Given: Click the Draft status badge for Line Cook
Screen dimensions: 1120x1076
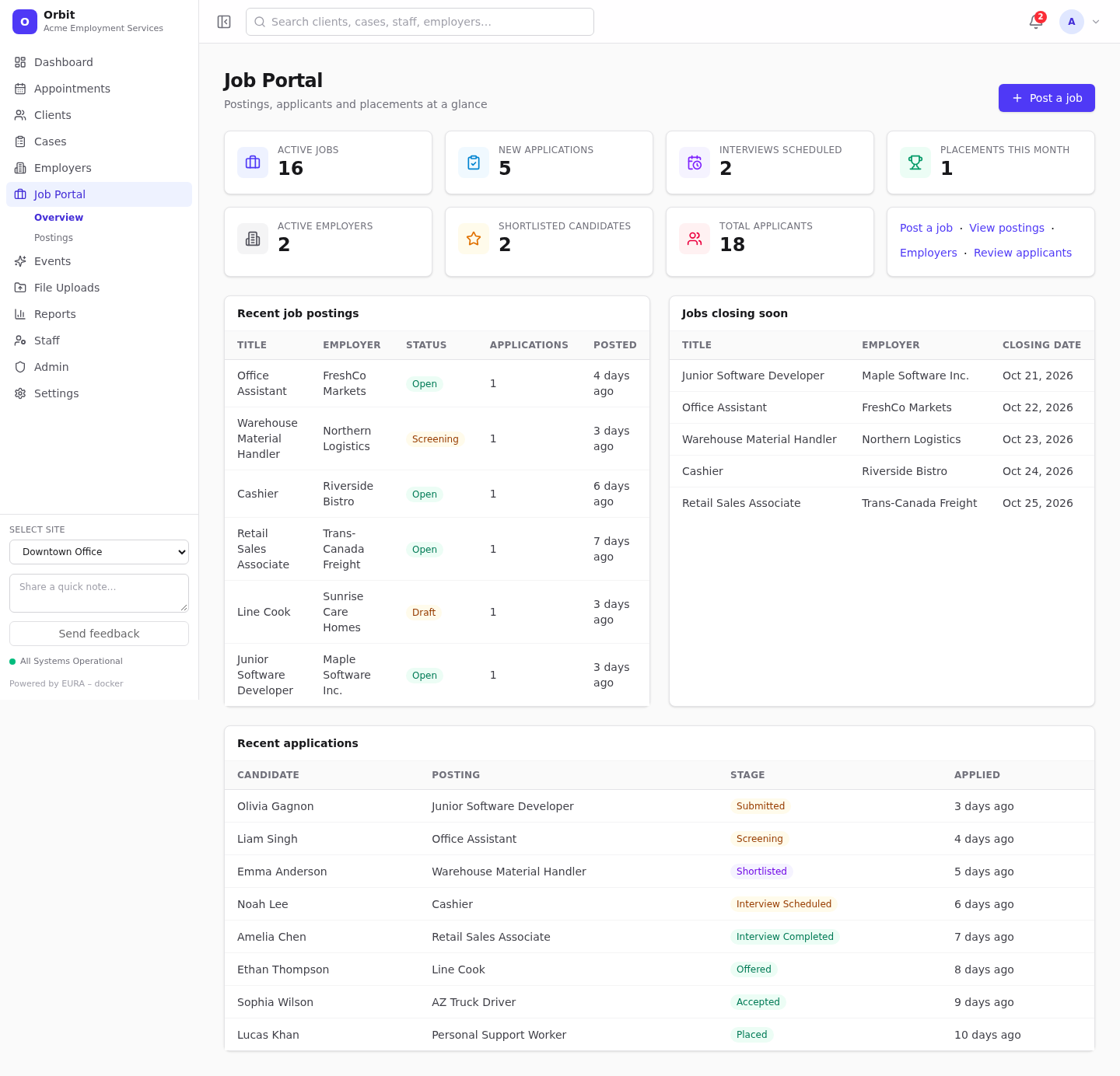Looking at the screenshot, I should (x=424, y=613).
